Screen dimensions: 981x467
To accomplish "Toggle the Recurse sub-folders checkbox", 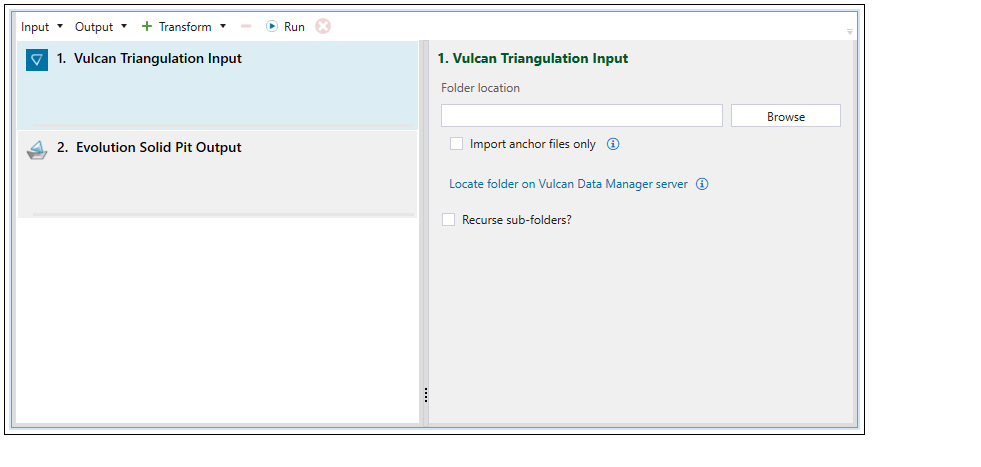I will (449, 220).
